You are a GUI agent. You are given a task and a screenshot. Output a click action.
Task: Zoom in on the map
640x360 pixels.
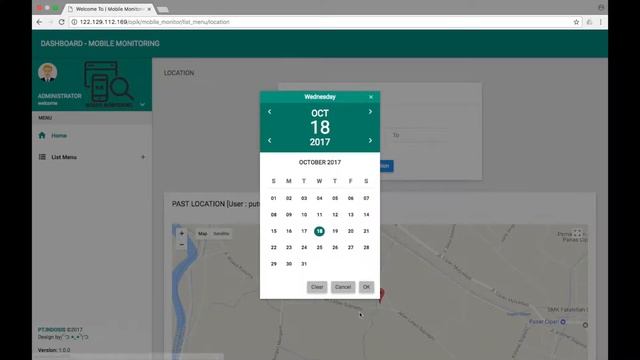point(182,233)
